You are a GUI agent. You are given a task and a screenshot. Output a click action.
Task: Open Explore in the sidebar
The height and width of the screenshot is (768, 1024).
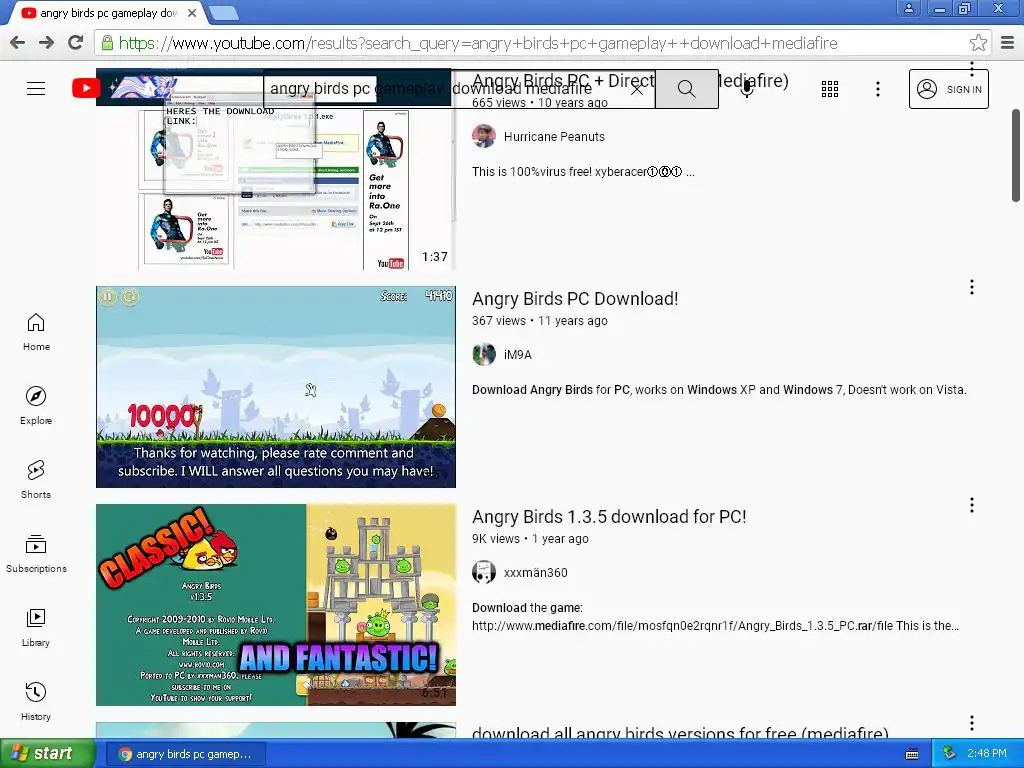click(36, 406)
